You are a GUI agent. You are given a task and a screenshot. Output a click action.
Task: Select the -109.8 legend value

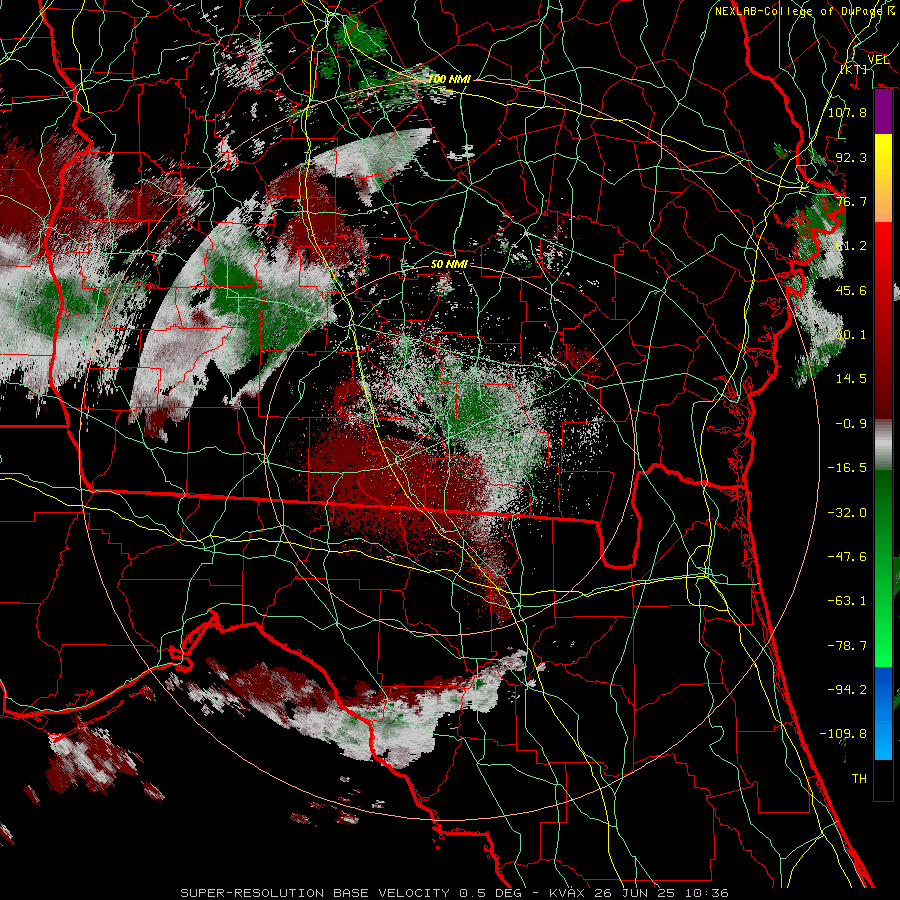point(843,734)
